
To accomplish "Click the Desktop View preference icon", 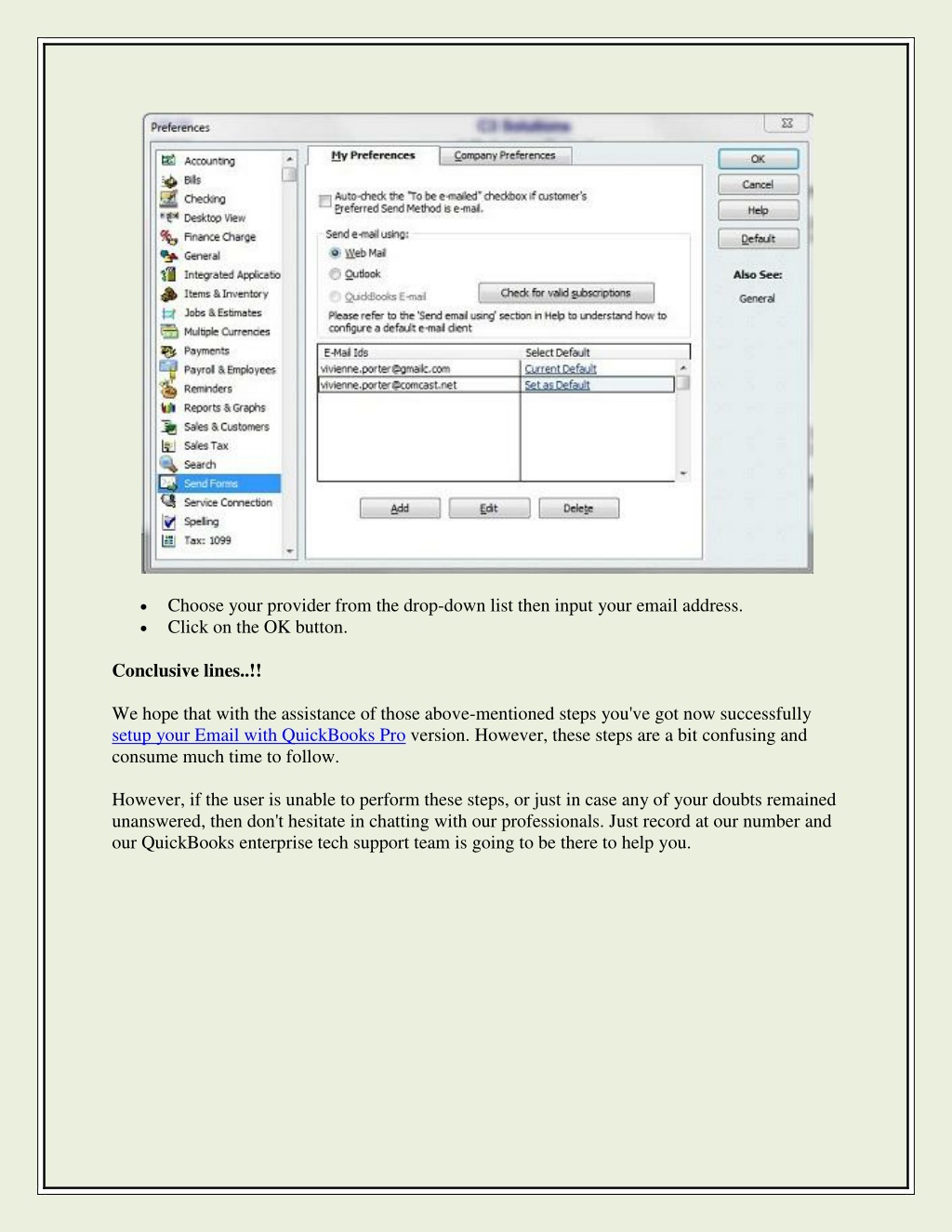I will coord(168,218).
